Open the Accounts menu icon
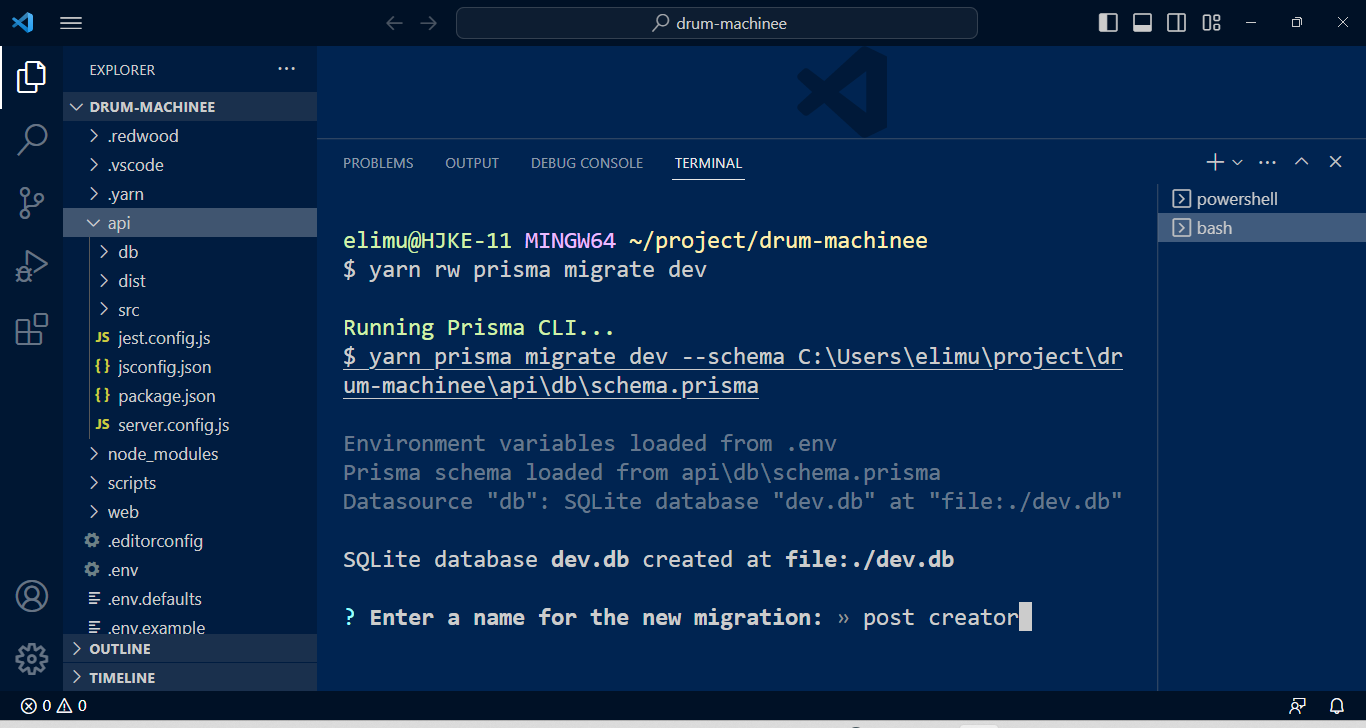This screenshot has height=728, width=1366. 31,596
